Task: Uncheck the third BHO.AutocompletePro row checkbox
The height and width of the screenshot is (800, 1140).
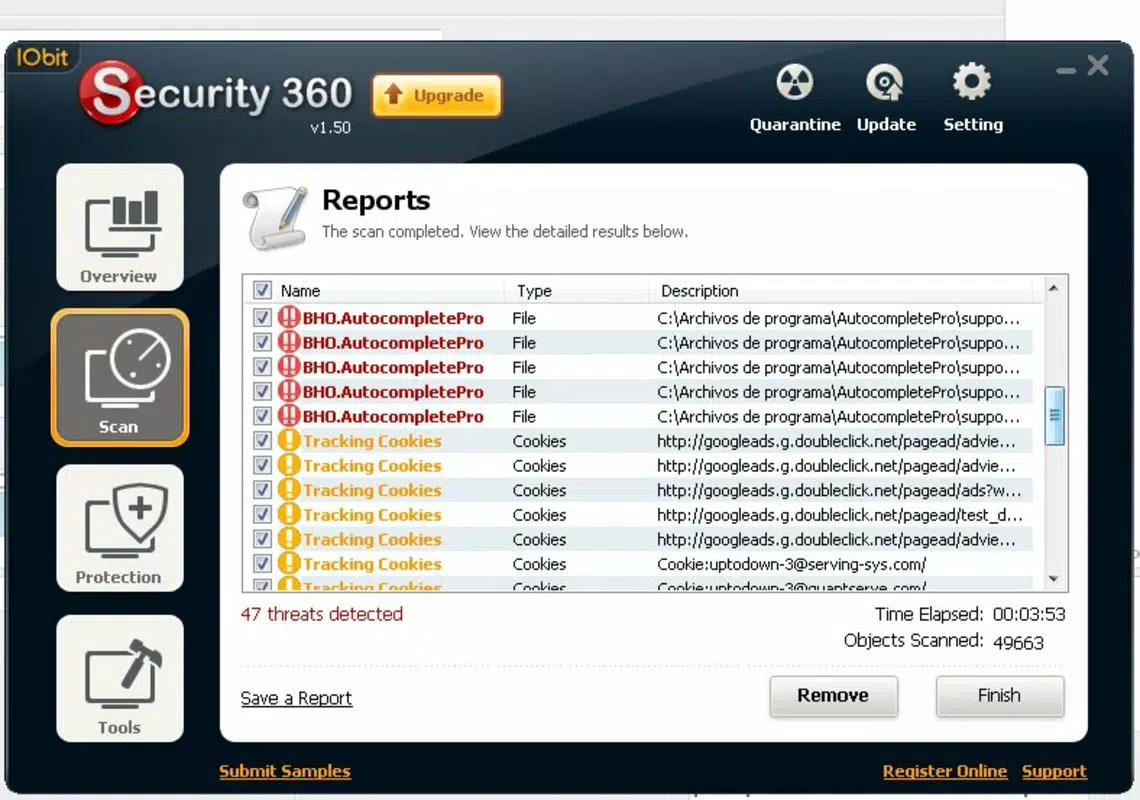Action: (262, 367)
